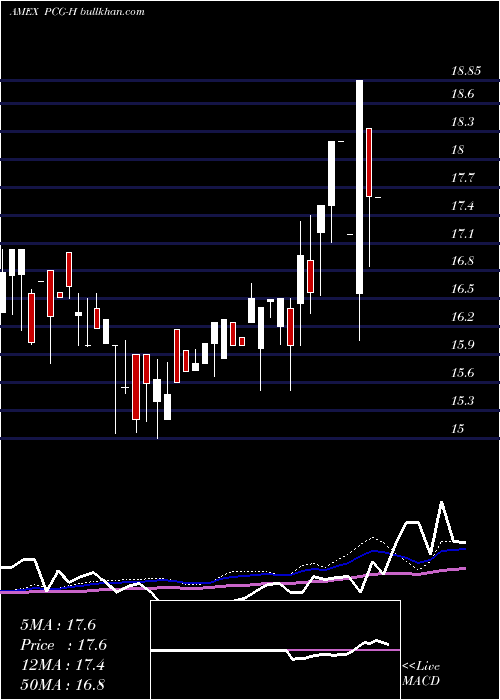This screenshot has width=500, height=700.
Task: Click the '5MA : 17.6' legend entry
Action: [58, 625]
